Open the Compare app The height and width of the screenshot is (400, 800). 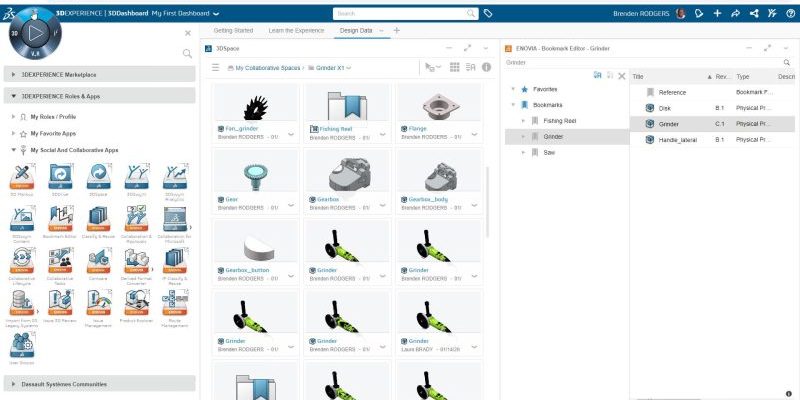click(x=98, y=260)
